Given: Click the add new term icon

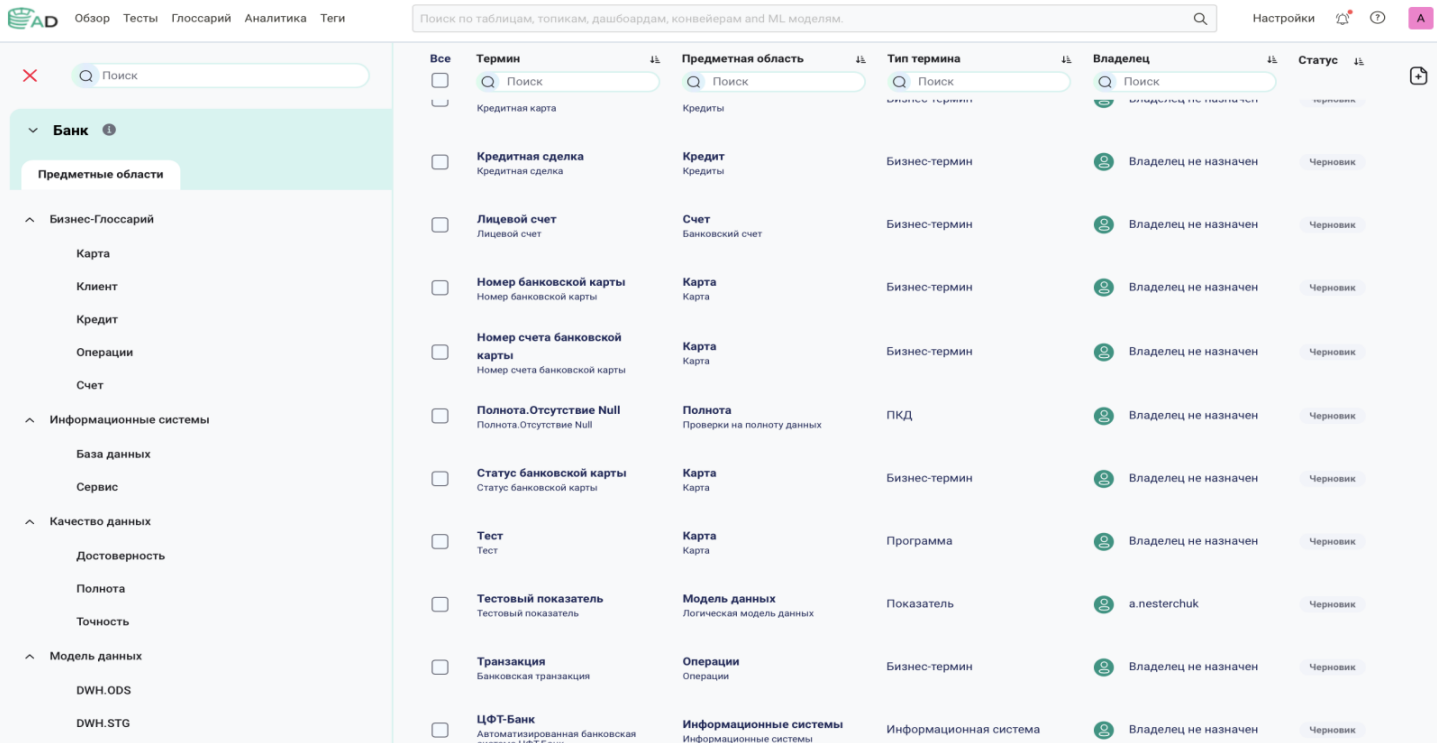Looking at the screenshot, I should (x=1418, y=76).
